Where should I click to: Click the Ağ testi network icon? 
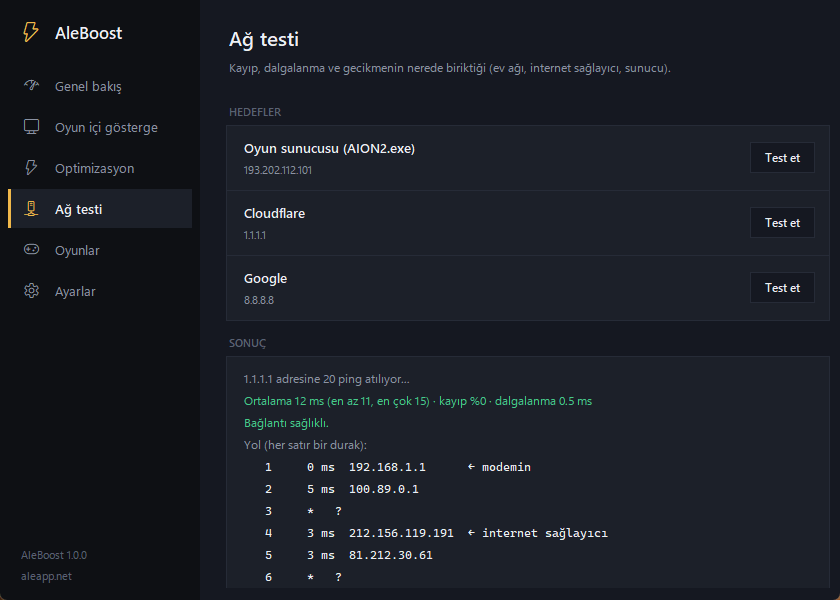click(x=31, y=209)
